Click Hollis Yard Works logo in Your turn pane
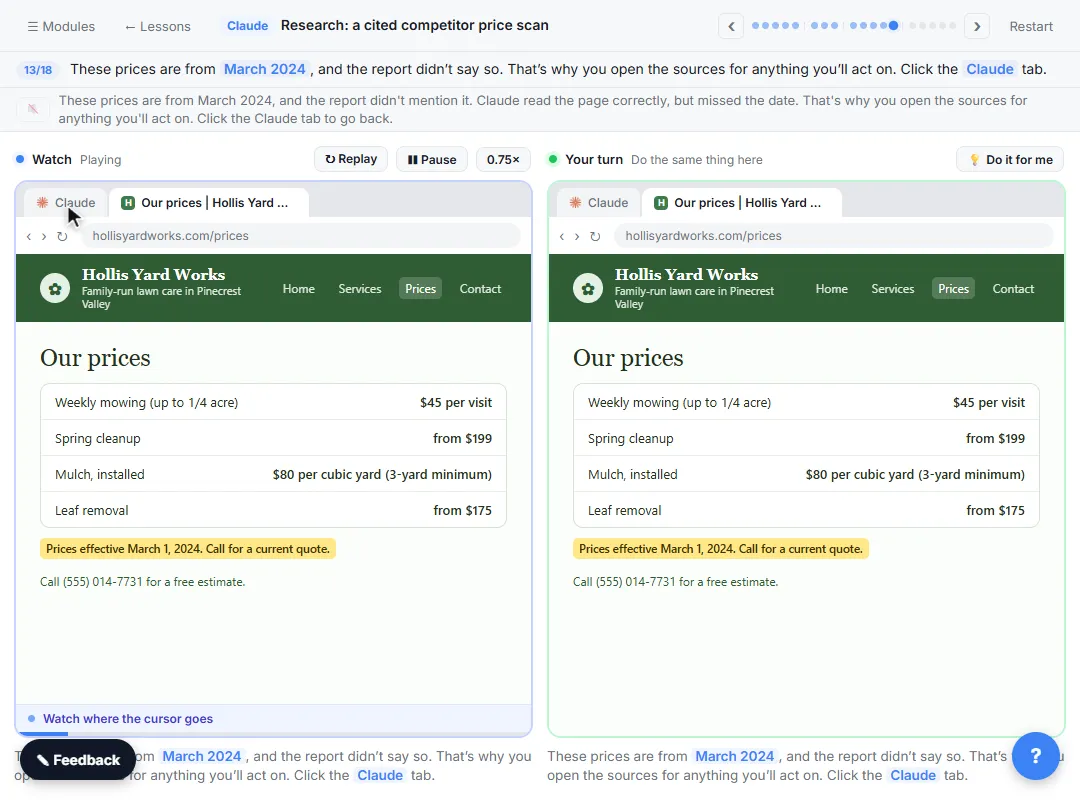The height and width of the screenshot is (800, 1080). tap(588, 289)
